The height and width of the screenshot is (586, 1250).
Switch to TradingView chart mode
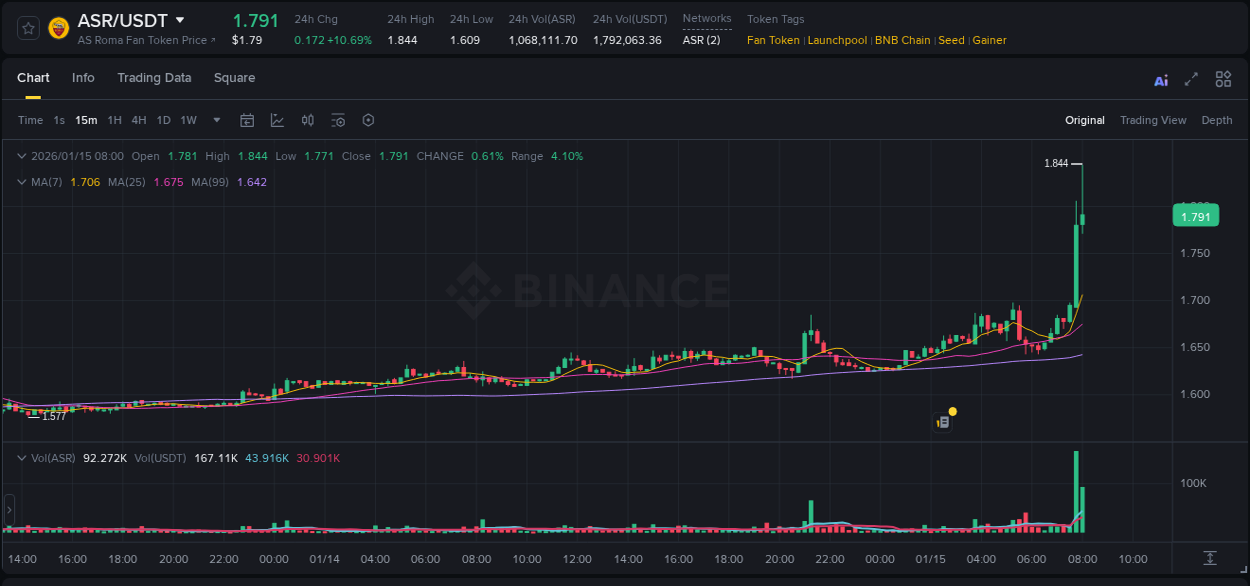click(1153, 120)
